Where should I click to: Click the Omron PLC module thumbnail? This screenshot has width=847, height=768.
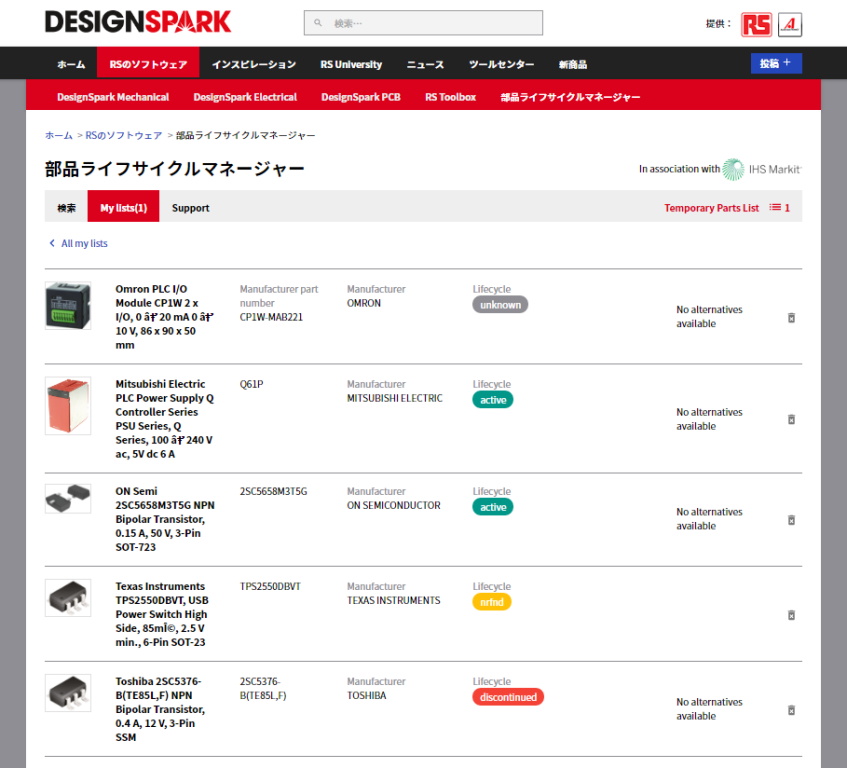point(68,306)
